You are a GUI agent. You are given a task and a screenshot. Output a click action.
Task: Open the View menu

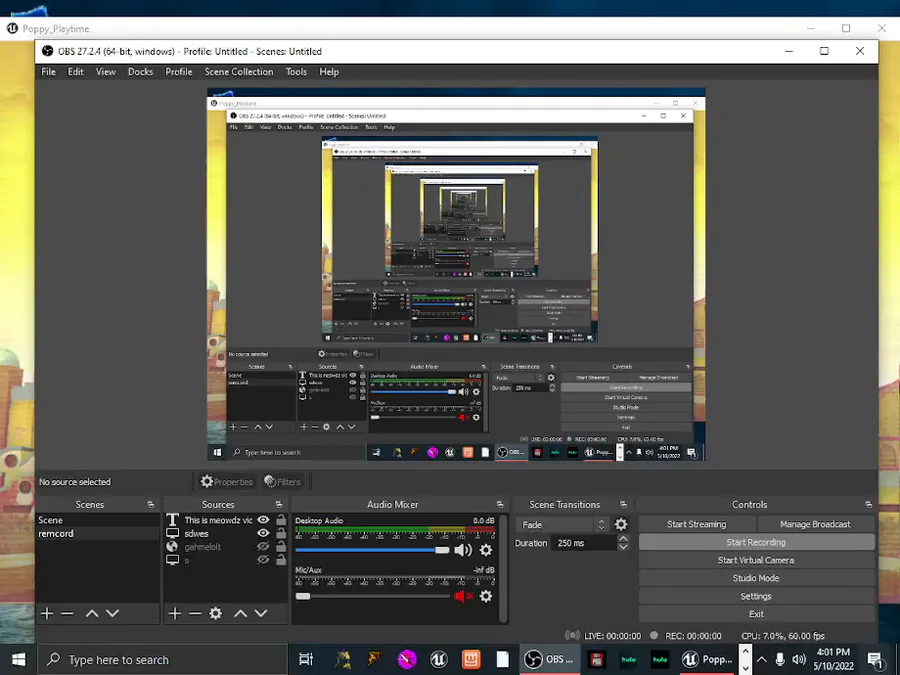point(106,72)
